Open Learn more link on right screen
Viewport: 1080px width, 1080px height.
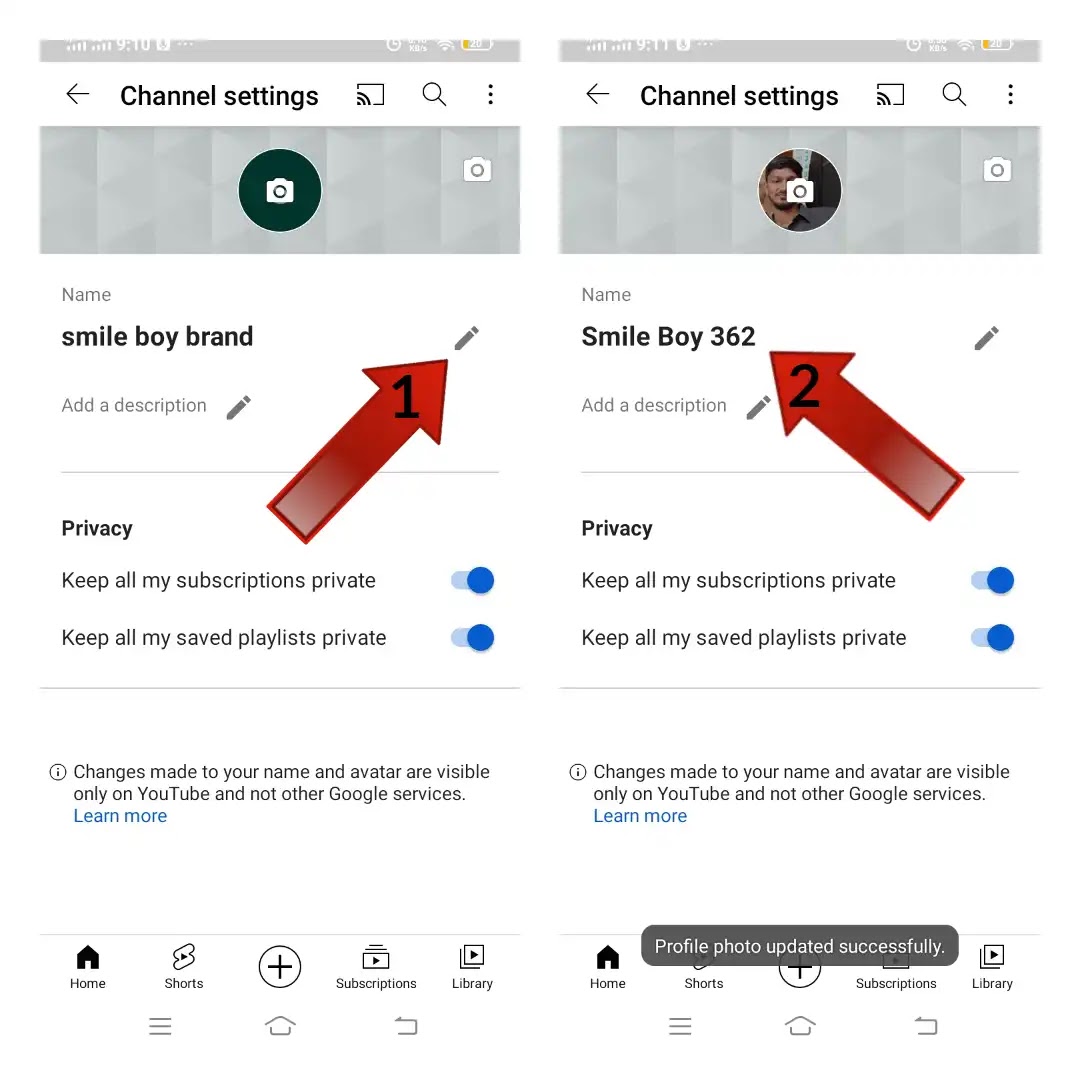point(641,816)
